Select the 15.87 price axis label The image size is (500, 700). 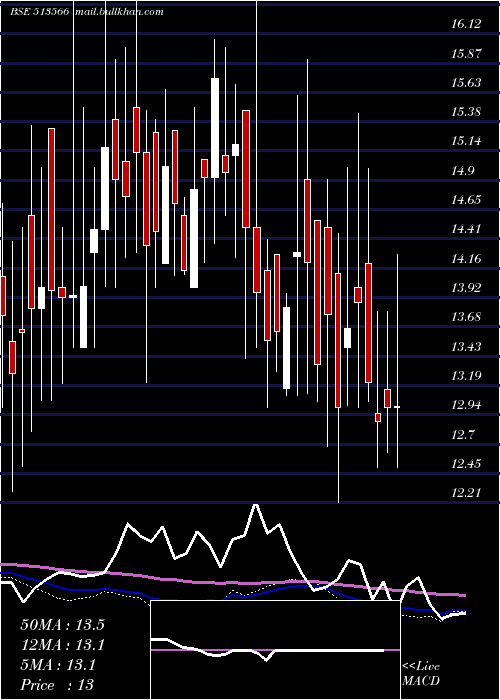pyautogui.click(x=466, y=54)
